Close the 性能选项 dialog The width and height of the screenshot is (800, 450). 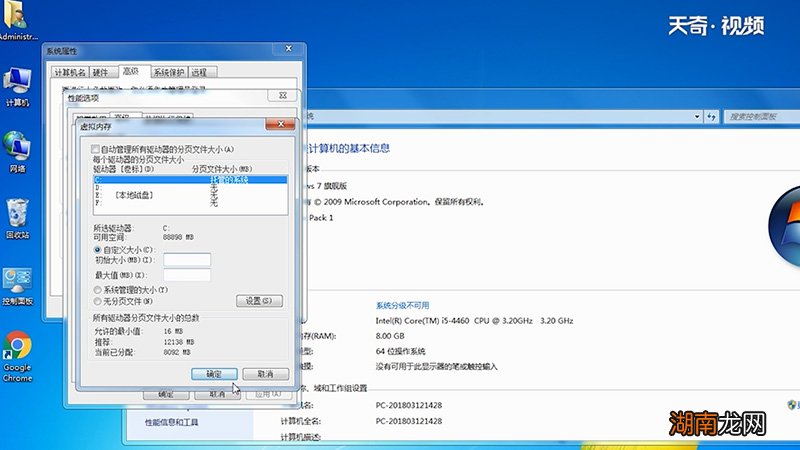282,95
